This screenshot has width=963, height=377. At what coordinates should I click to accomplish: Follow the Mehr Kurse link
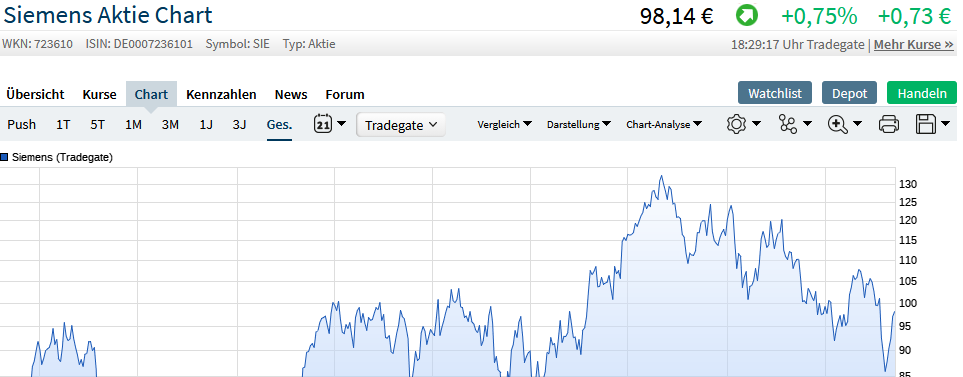point(914,44)
